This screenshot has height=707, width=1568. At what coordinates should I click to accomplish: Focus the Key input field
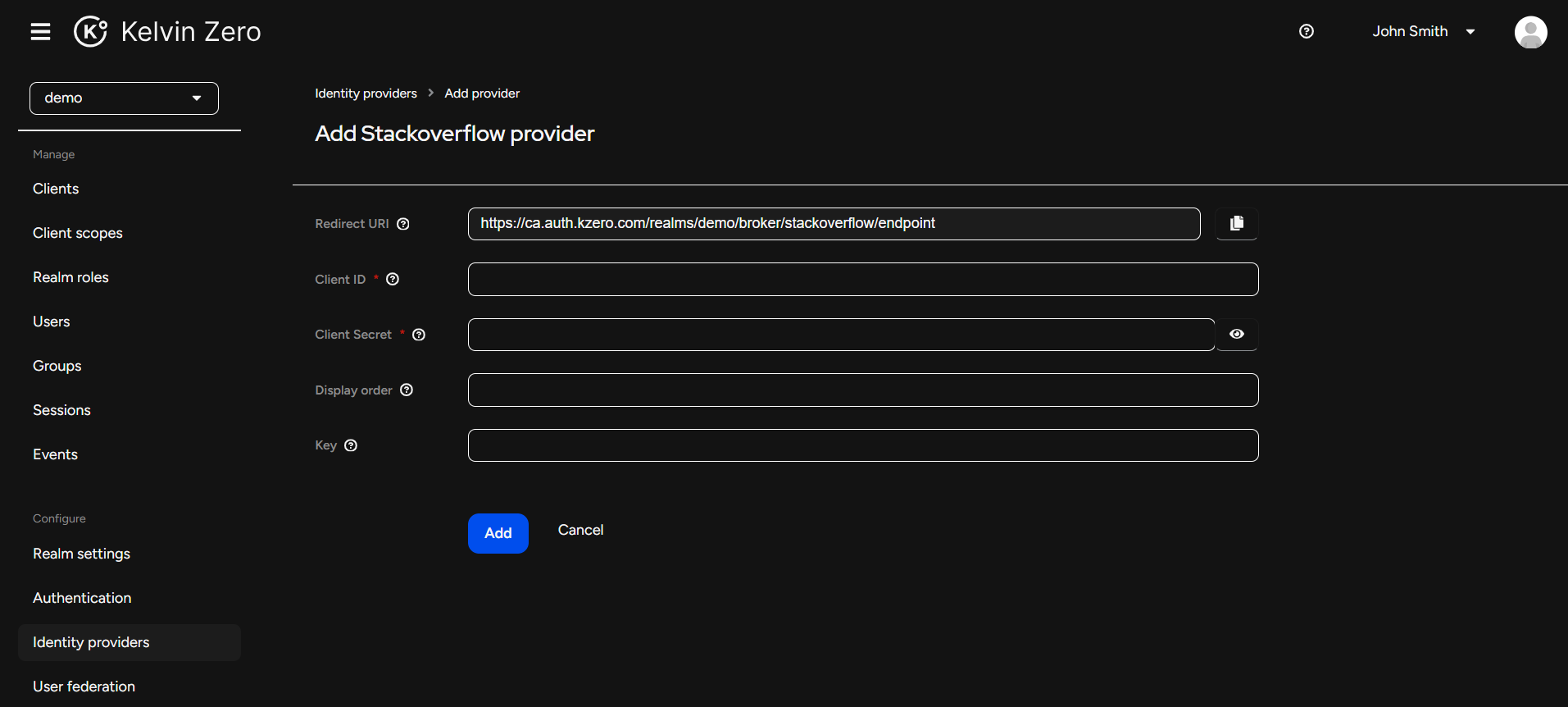[x=863, y=445]
